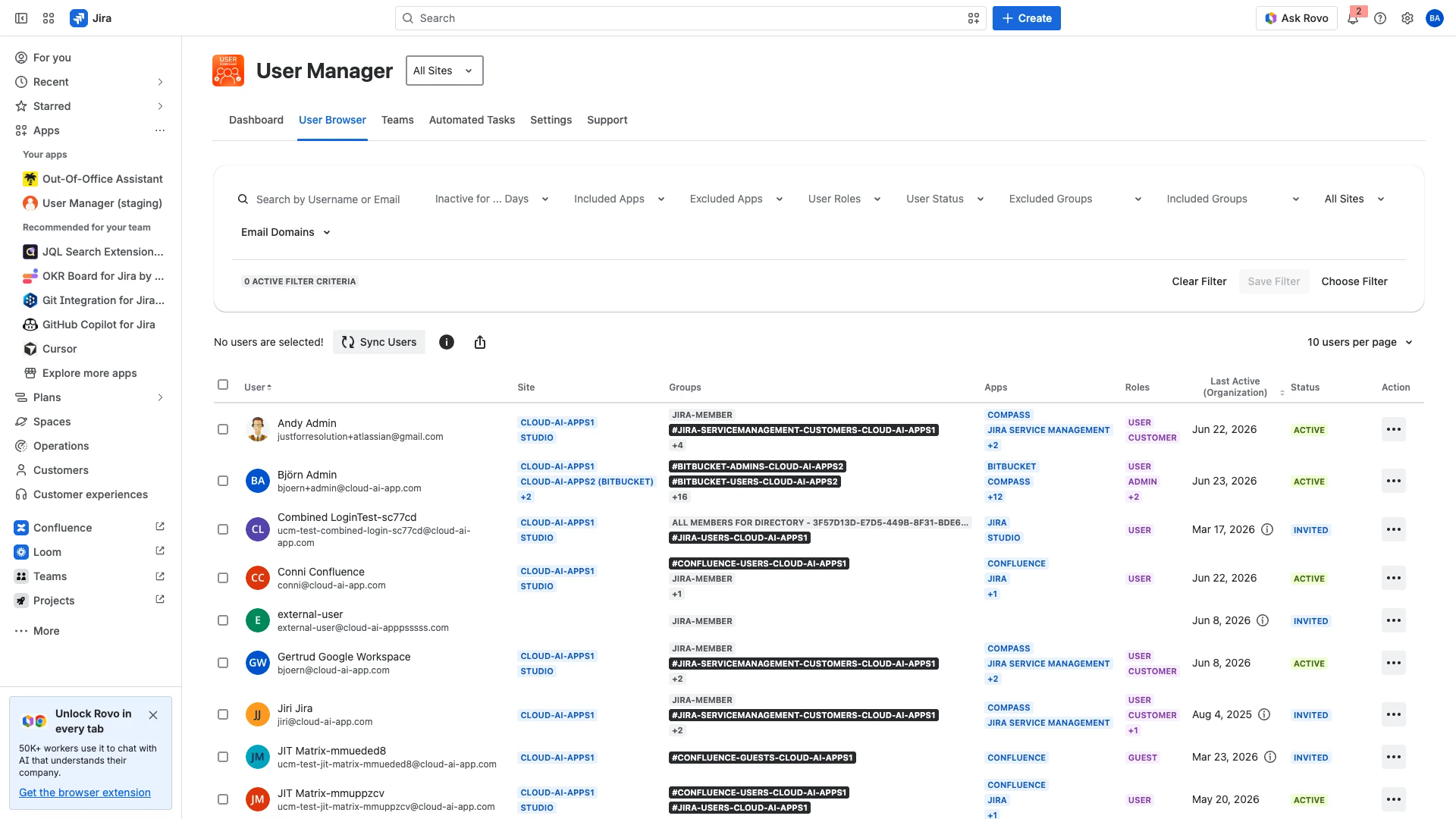Open the Email Domains filter dropdown

point(286,232)
